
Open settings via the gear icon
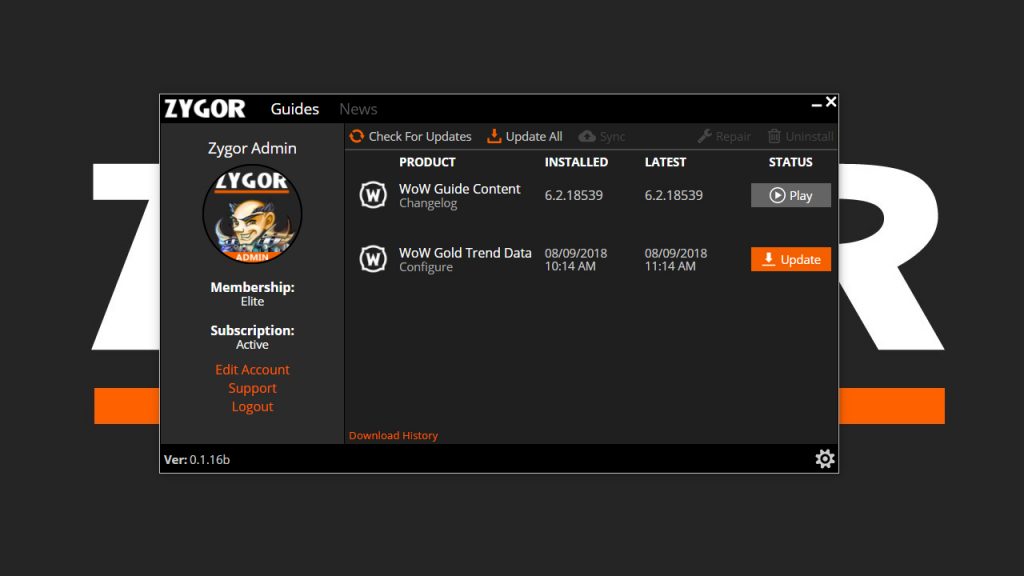[824, 459]
